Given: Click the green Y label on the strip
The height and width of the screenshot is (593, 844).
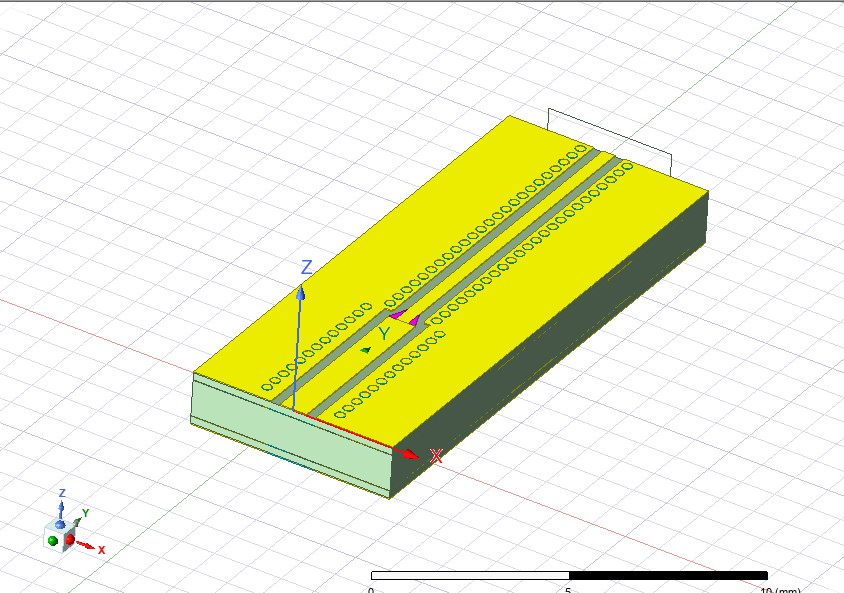Looking at the screenshot, I should tap(384, 333).
